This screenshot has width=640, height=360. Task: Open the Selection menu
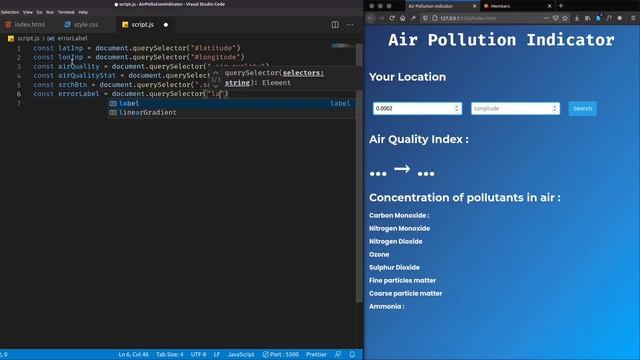click(x=10, y=12)
